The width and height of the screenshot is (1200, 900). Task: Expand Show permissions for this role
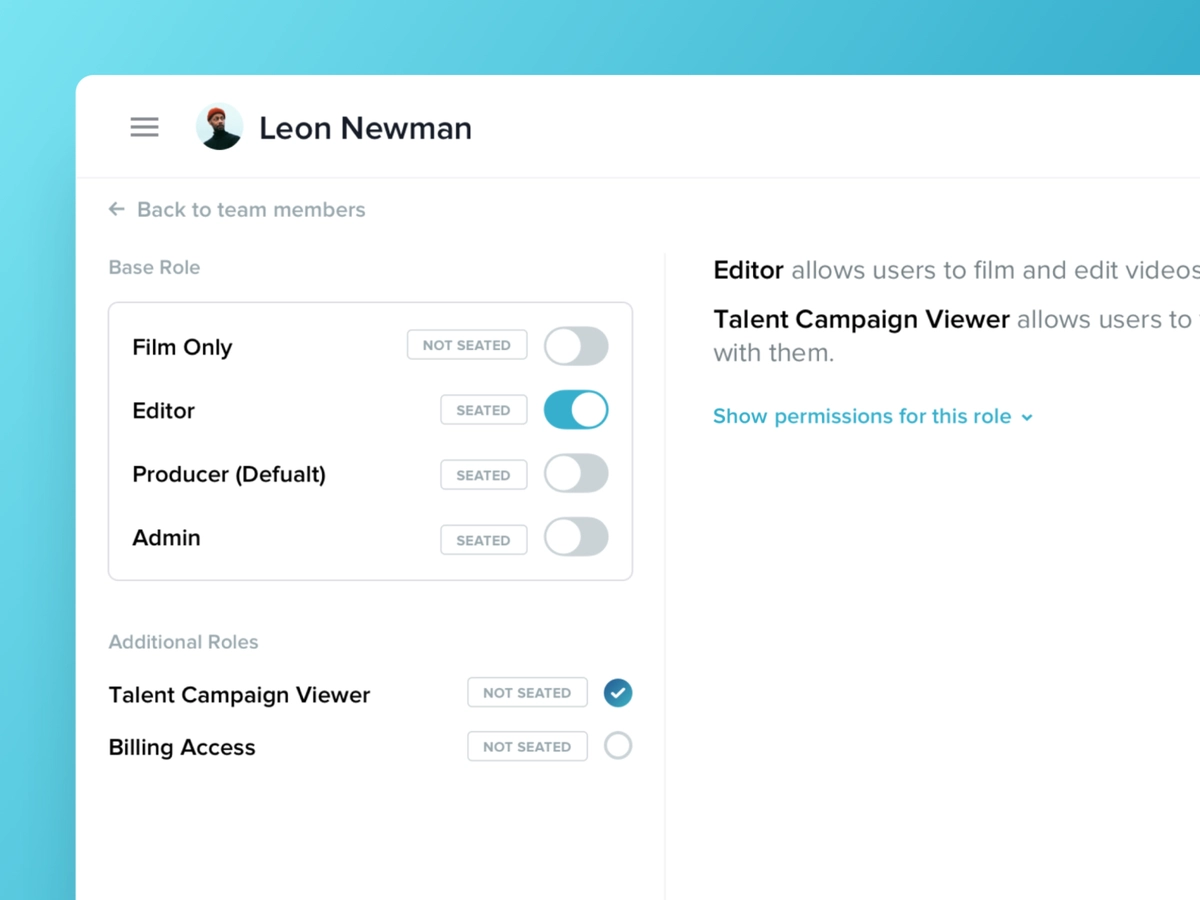862,416
